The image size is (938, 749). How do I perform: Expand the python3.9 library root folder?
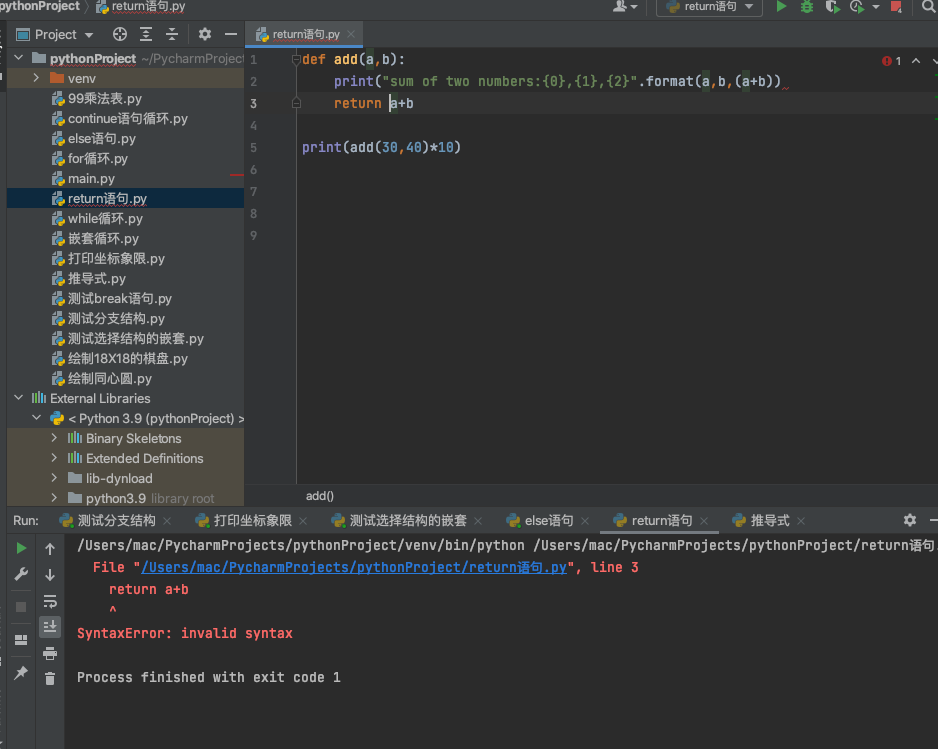54,498
